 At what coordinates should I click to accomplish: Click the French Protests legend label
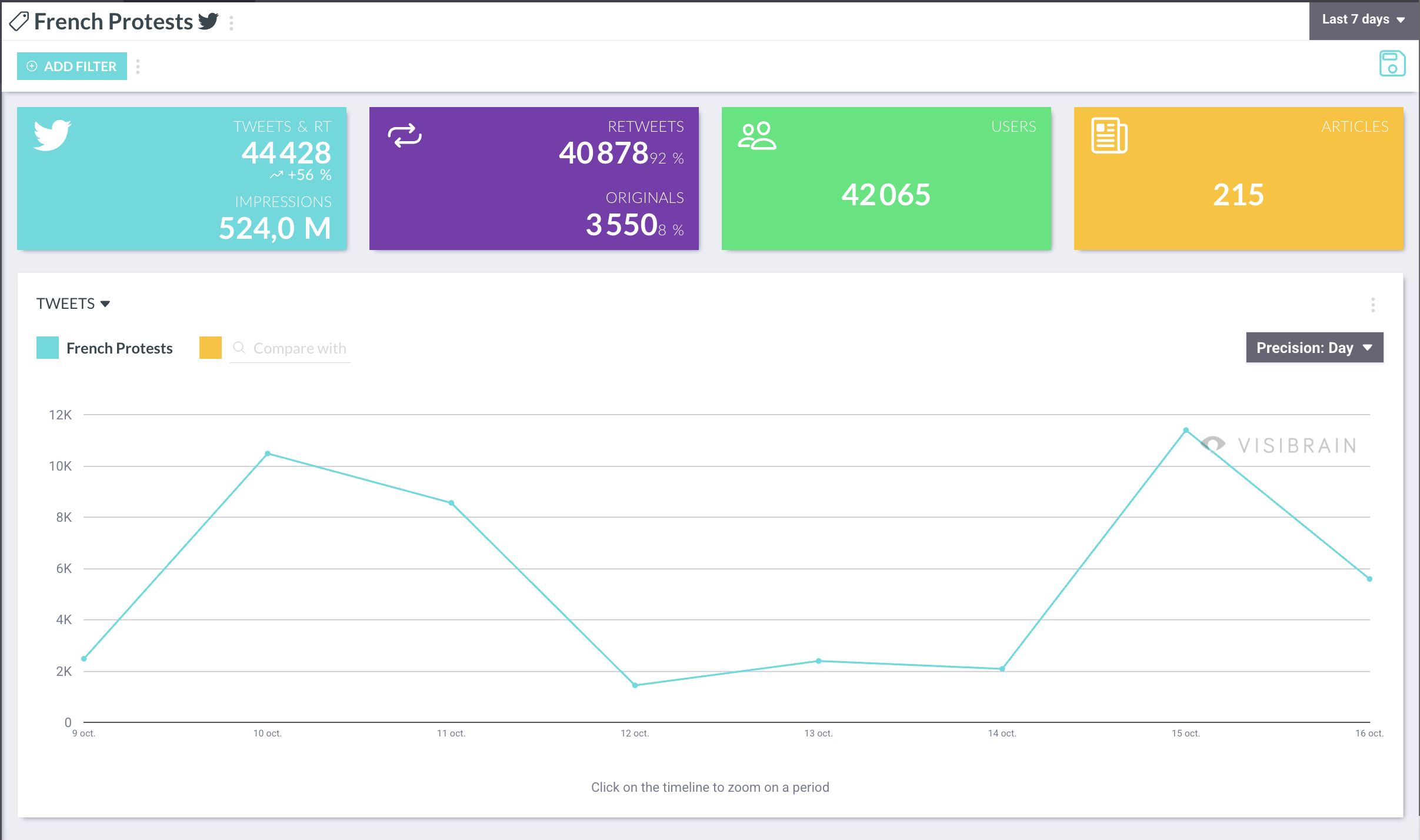pos(119,348)
